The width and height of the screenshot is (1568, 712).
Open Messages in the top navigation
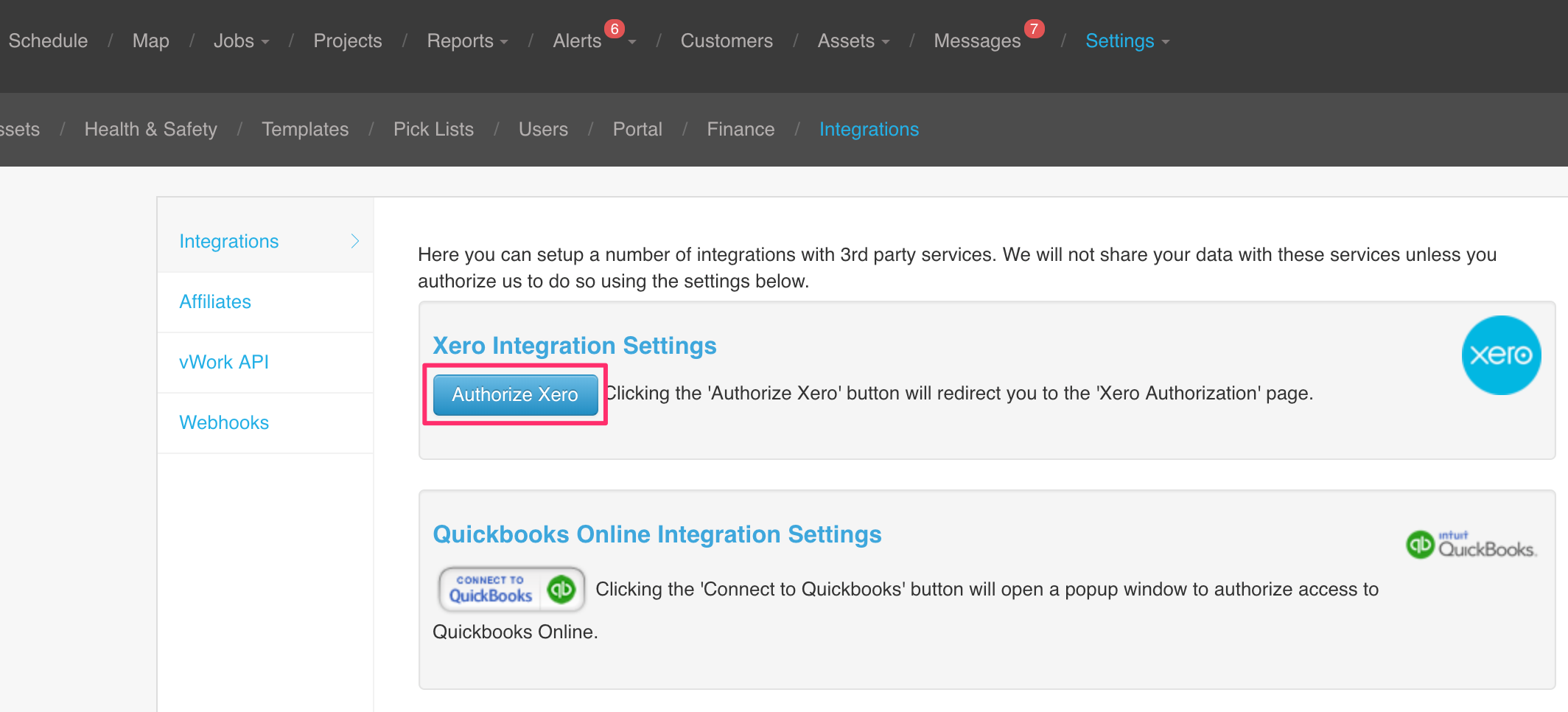(977, 41)
